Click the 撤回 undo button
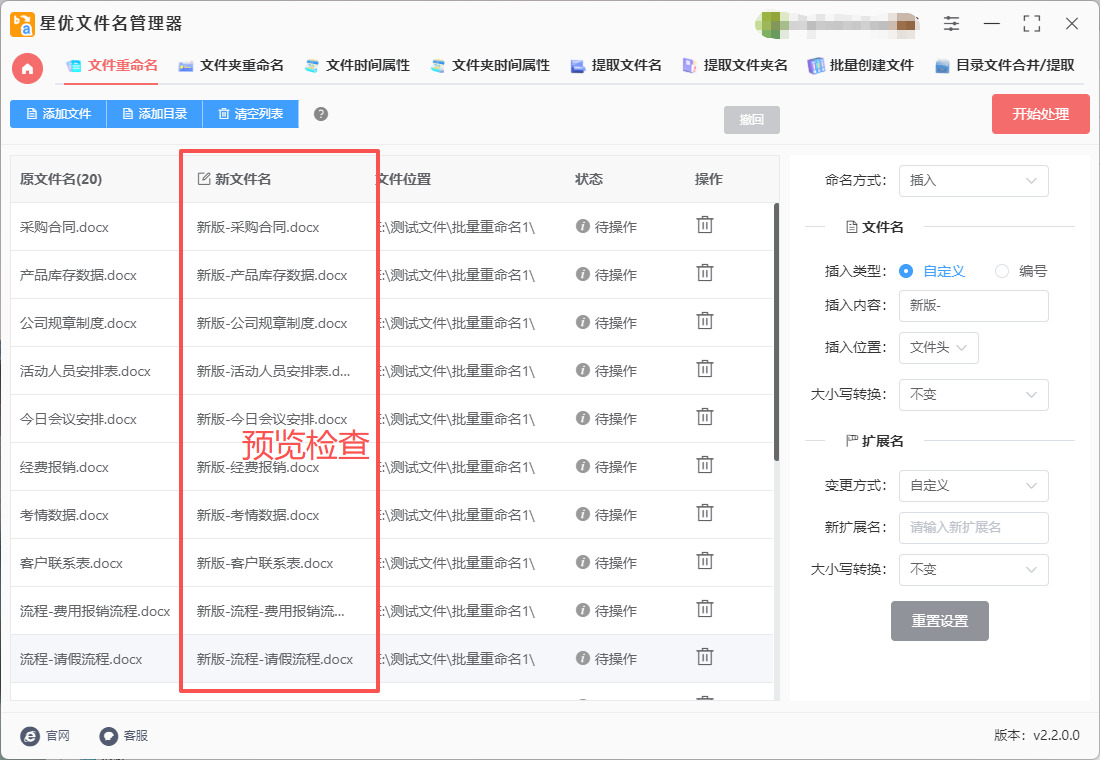1100x760 pixels. [x=751, y=119]
